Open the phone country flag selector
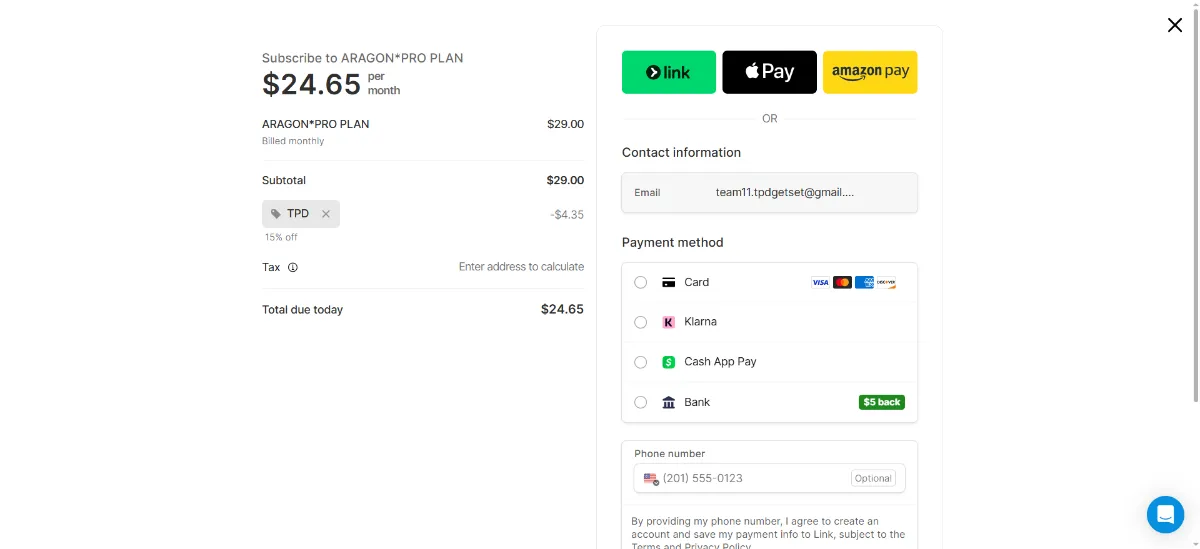Image resolution: width=1200 pixels, height=549 pixels. 651,479
